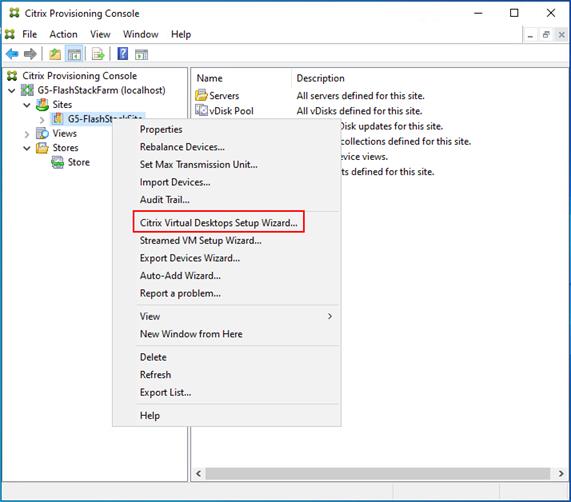
Task: Minimize the inner MDI child window
Action: click(x=530, y=35)
